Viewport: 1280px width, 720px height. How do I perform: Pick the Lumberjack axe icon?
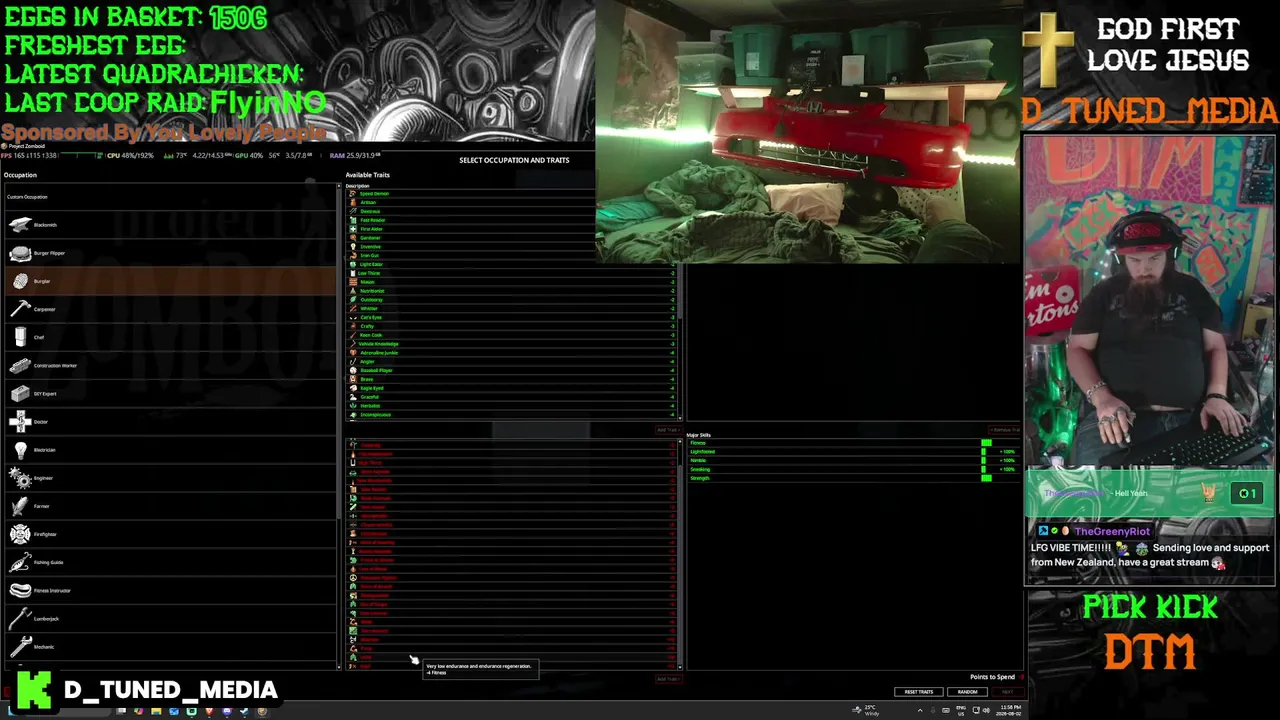click(20, 618)
